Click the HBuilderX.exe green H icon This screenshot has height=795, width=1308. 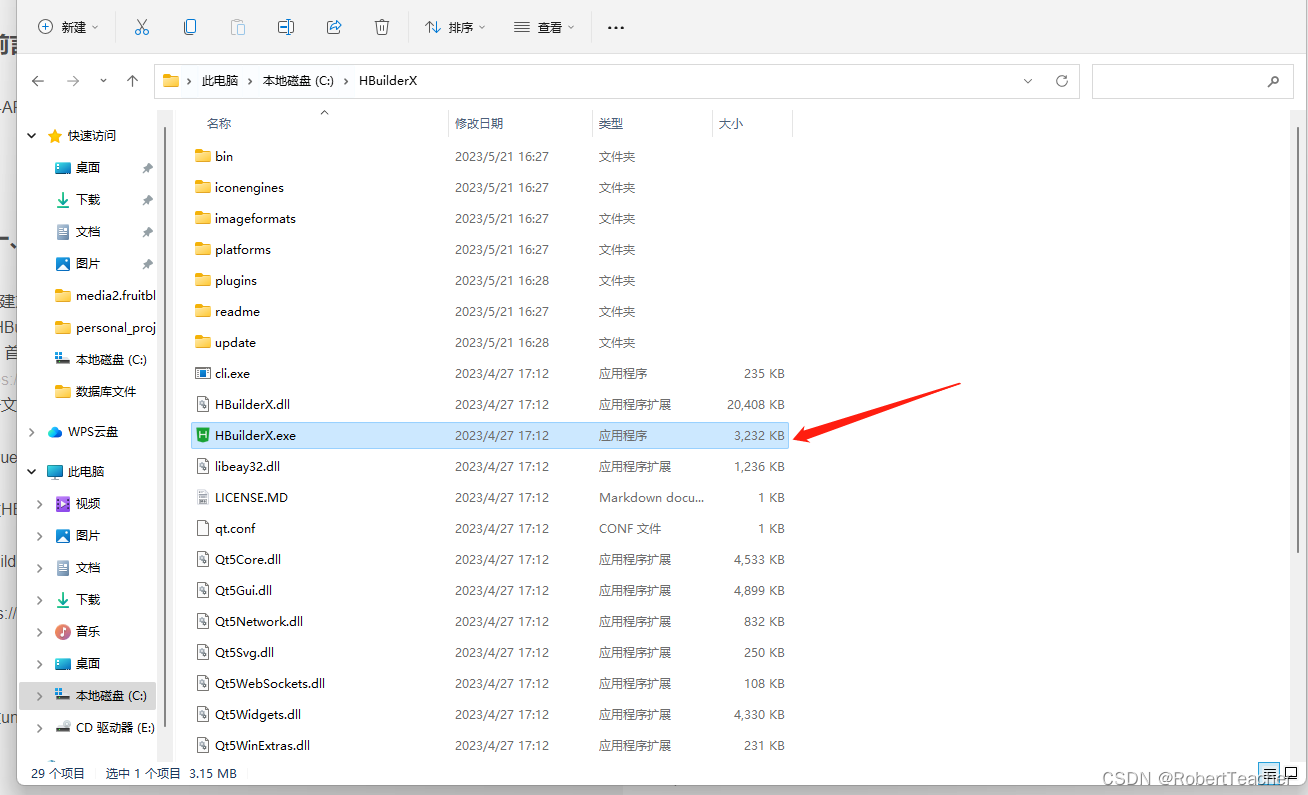click(x=203, y=435)
